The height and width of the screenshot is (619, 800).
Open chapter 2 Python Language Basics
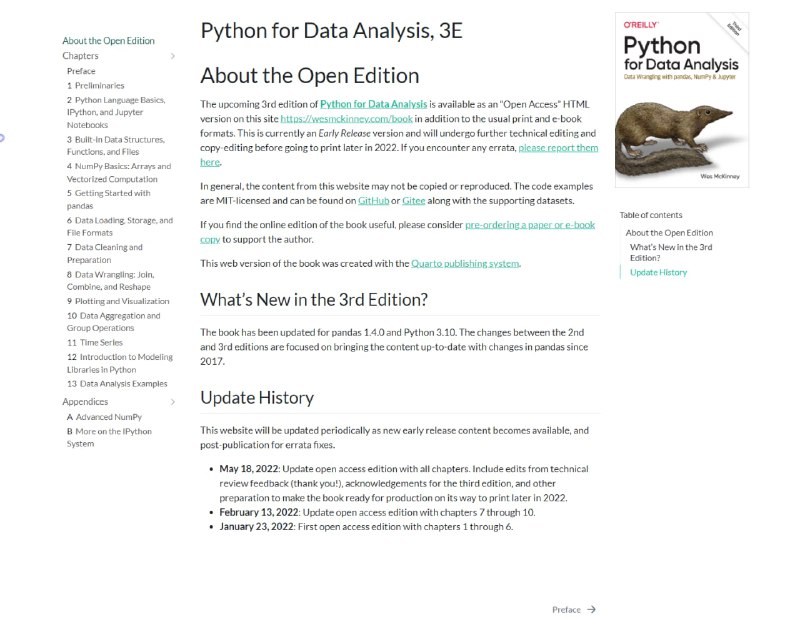point(116,112)
